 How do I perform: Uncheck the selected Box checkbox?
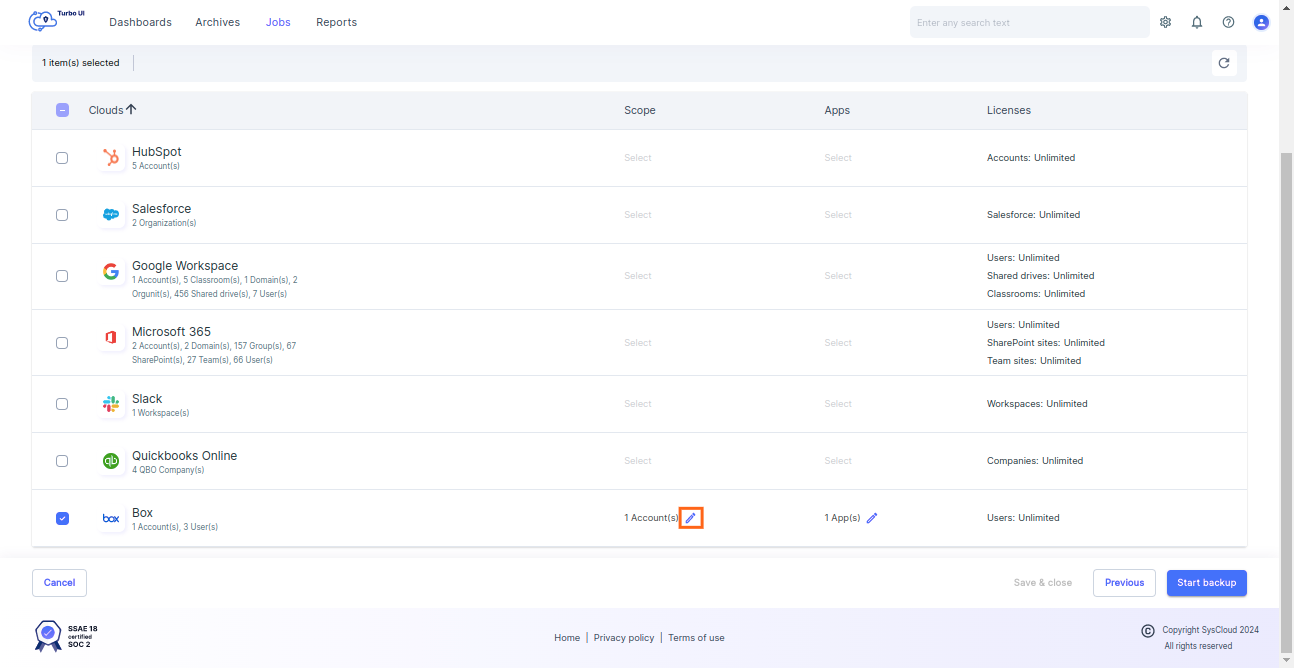[x=62, y=517]
